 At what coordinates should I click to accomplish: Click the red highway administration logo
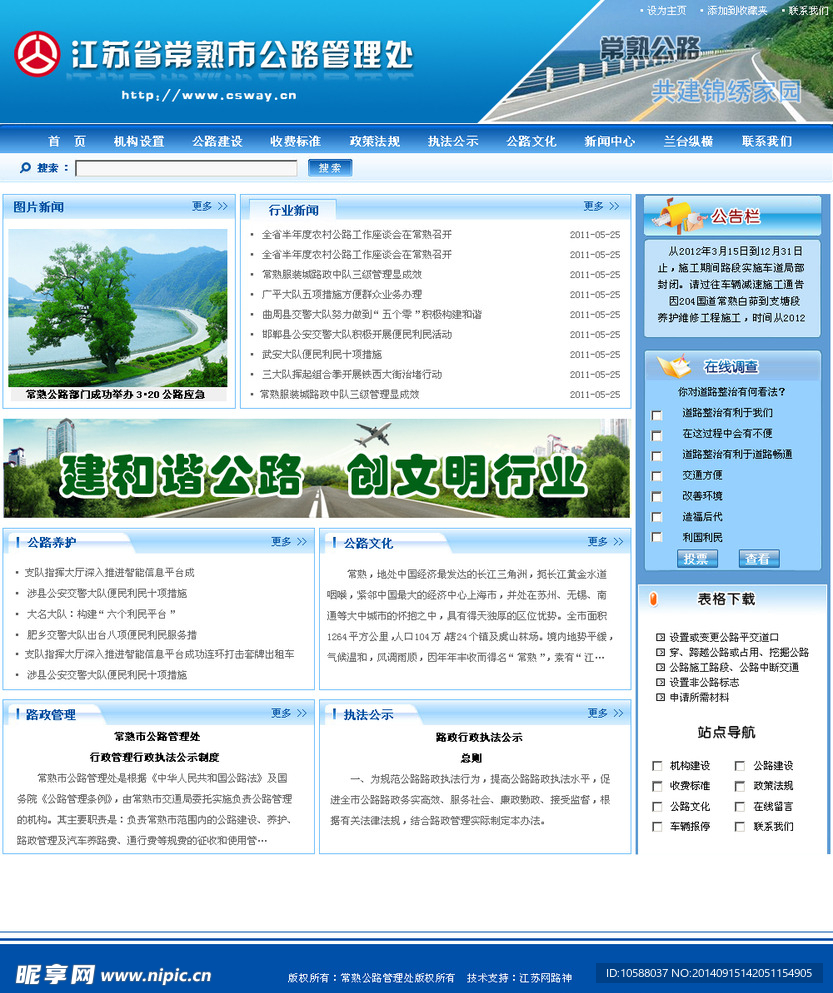(x=37, y=54)
